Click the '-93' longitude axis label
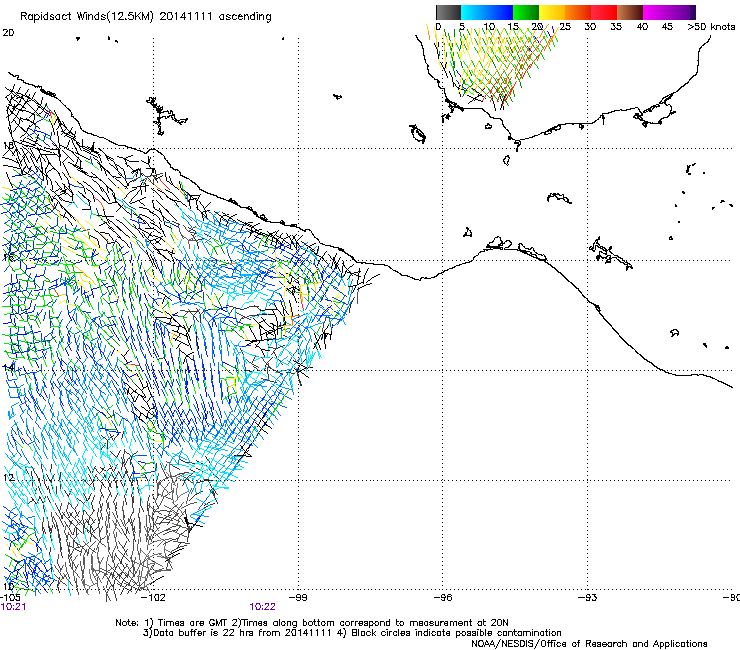The image size is (740, 650). tap(587, 598)
